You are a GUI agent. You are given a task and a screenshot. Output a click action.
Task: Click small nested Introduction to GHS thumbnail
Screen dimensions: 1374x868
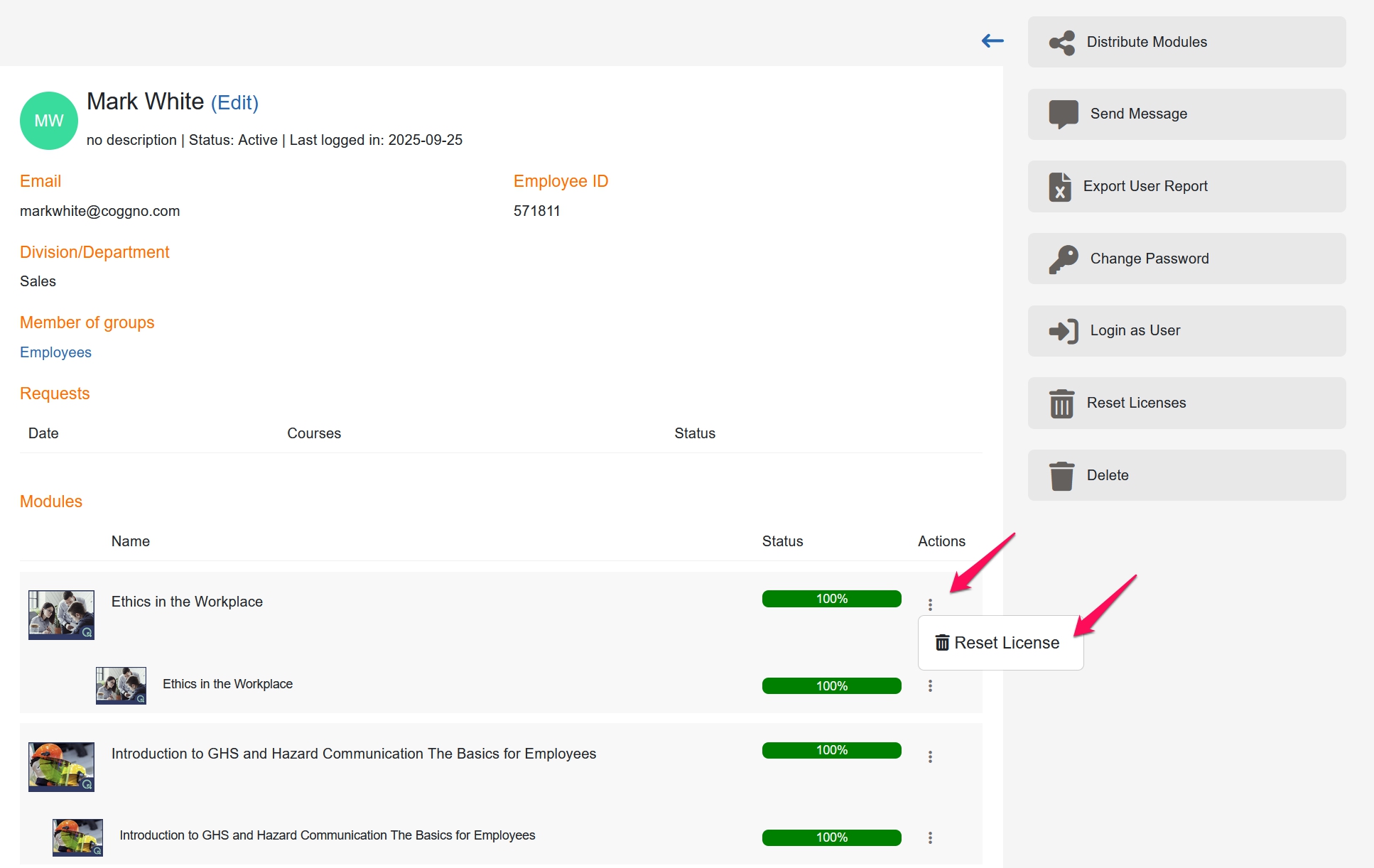click(x=77, y=837)
